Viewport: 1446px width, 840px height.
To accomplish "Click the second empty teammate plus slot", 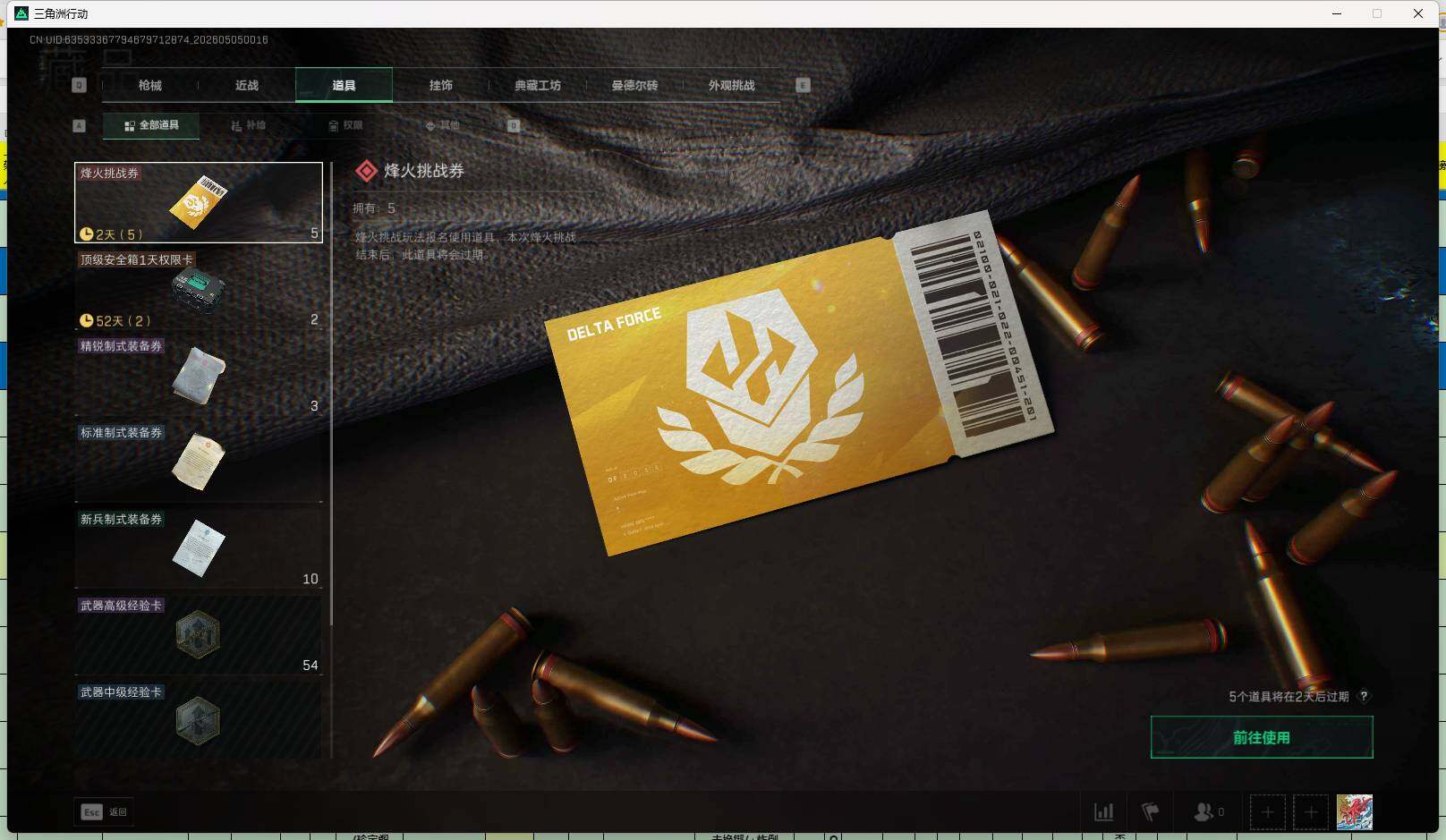I will 1311,812.
